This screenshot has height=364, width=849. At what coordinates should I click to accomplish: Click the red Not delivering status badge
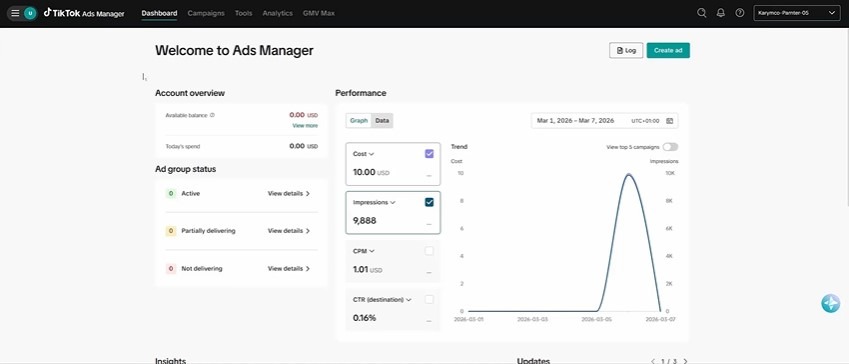click(171, 269)
